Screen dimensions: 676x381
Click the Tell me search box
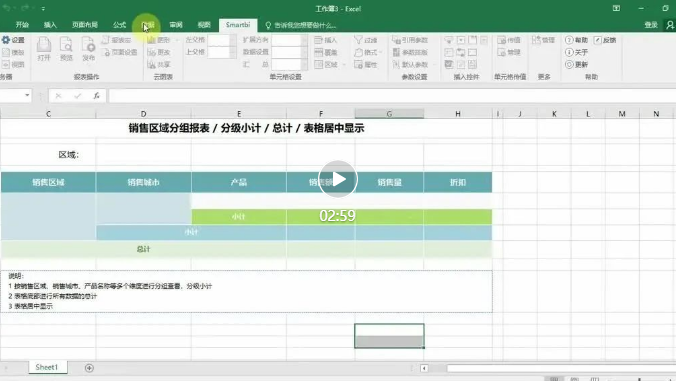301,25
